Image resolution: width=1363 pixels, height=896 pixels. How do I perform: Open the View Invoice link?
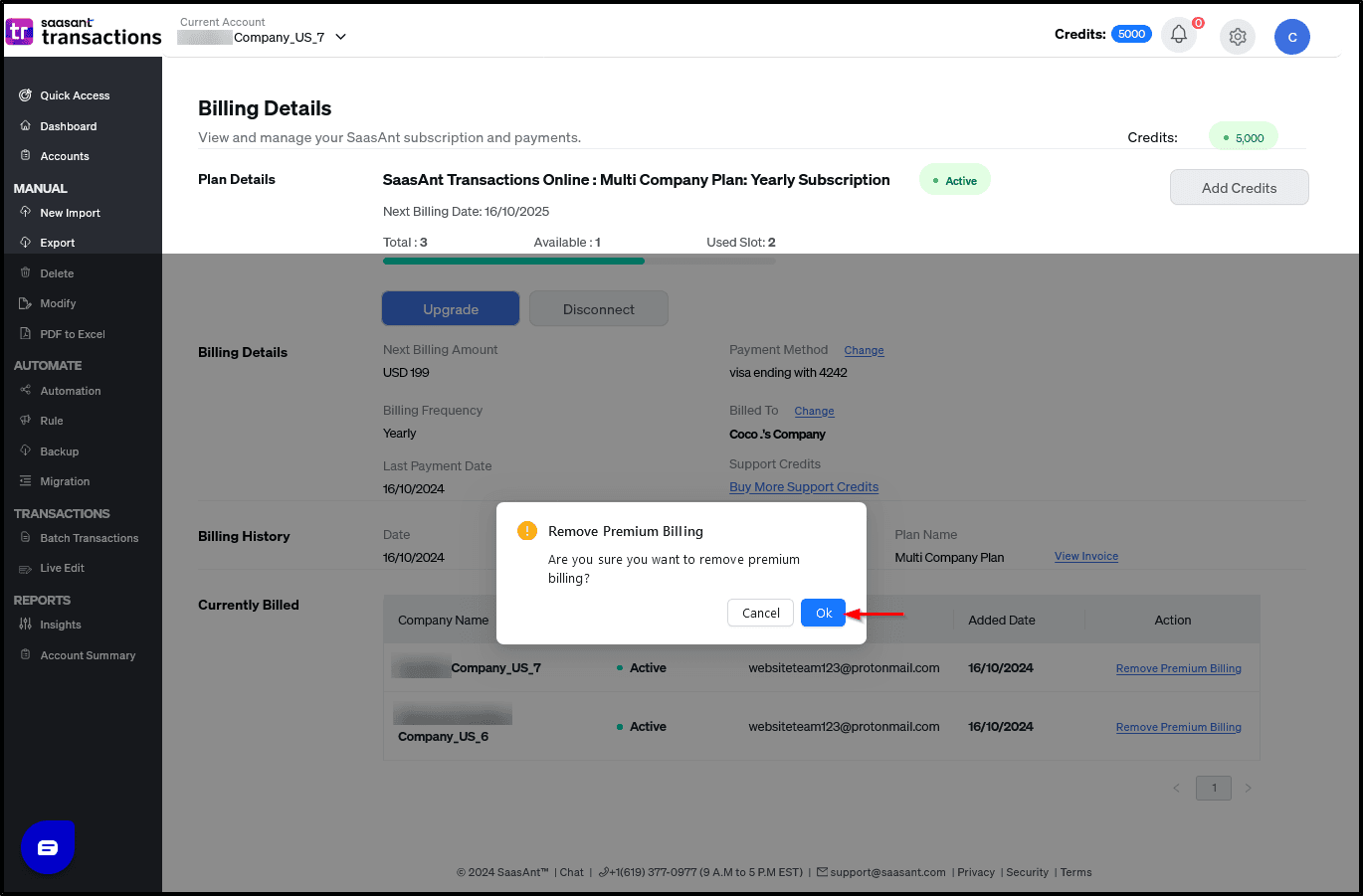[x=1086, y=556]
